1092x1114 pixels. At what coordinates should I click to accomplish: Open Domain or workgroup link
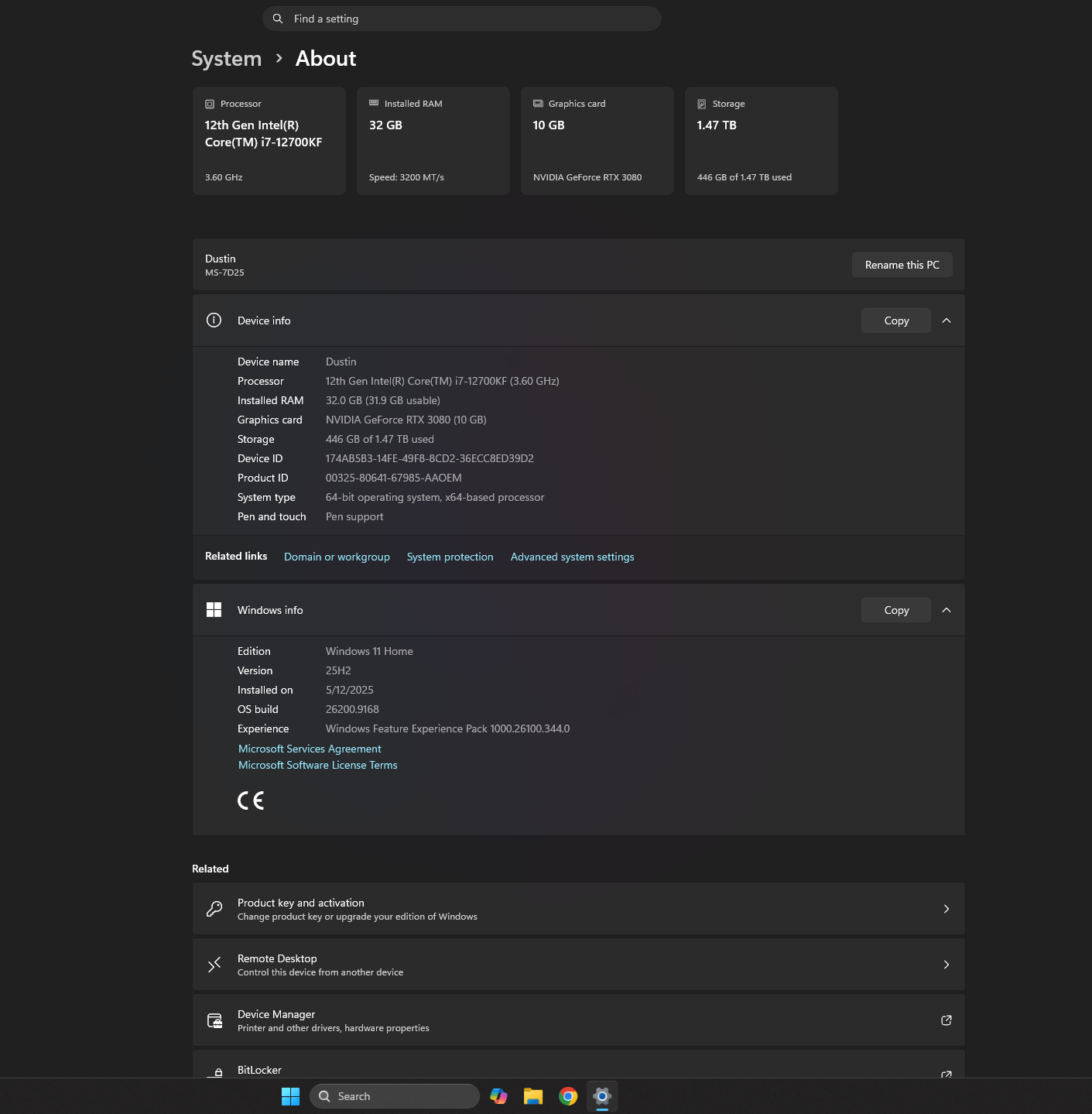click(337, 557)
